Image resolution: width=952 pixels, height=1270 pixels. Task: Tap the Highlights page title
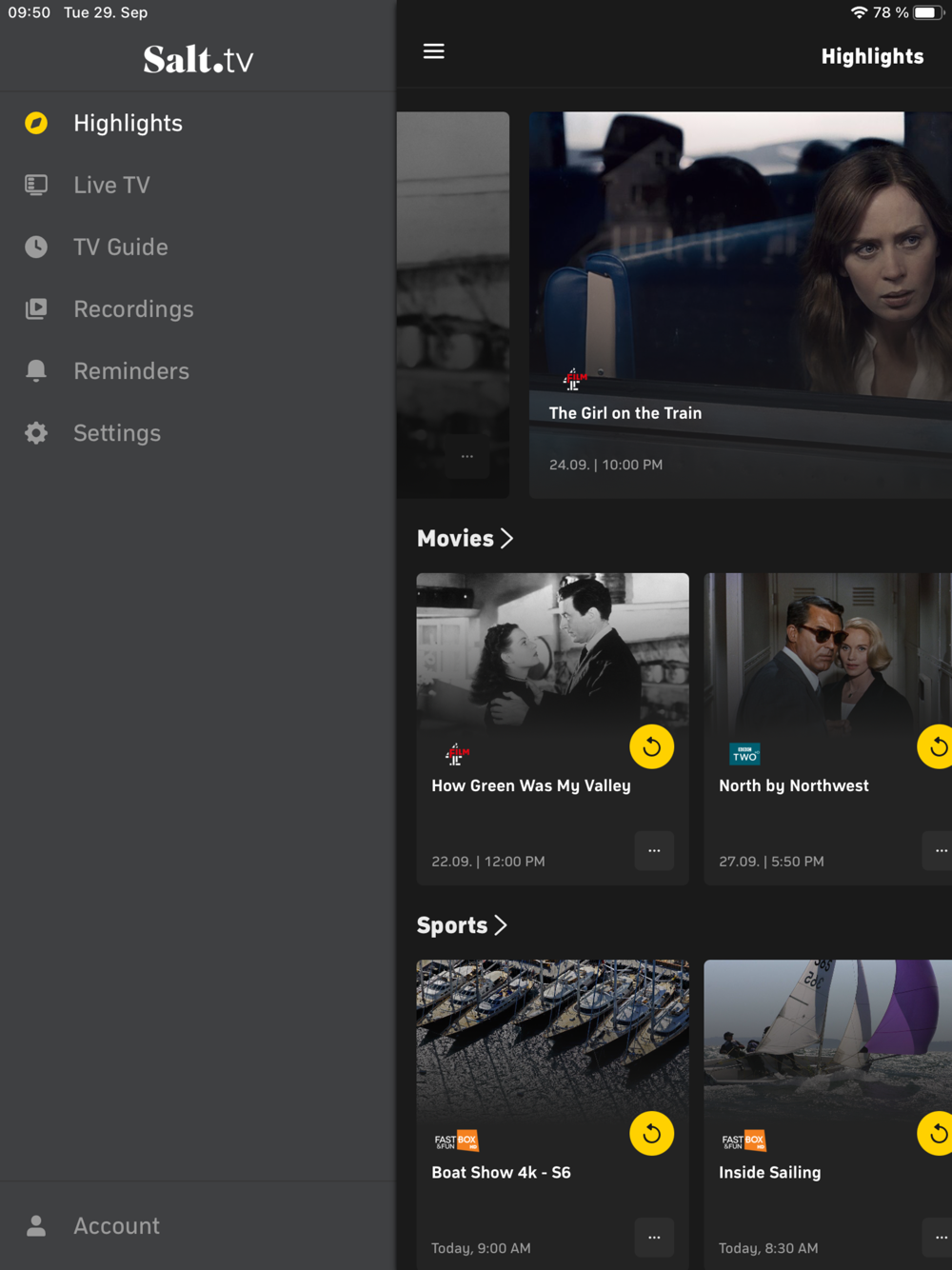pos(872,56)
